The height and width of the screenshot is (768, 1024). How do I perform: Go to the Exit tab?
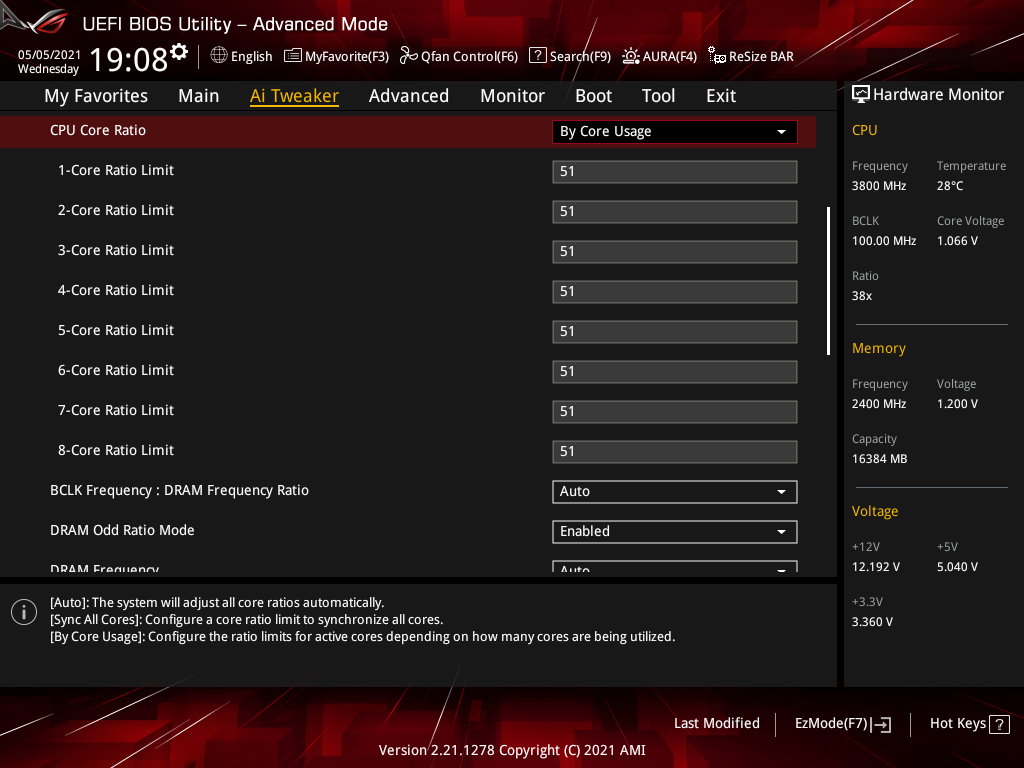tap(721, 96)
